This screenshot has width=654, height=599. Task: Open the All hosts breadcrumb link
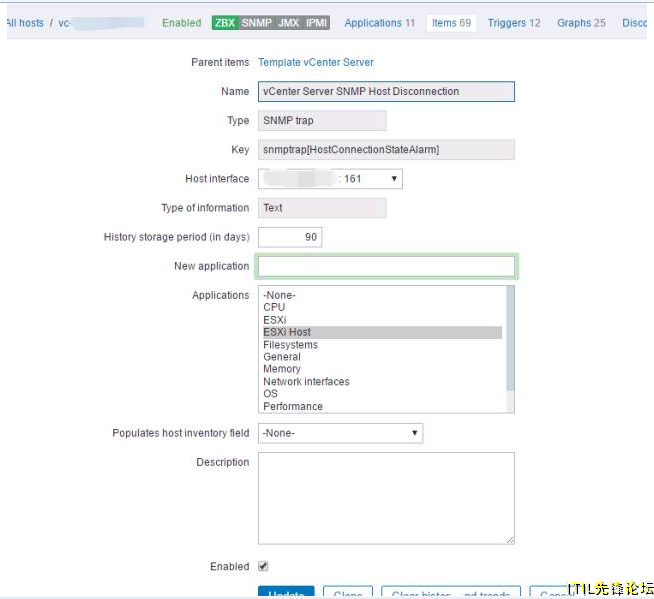point(25,23)
